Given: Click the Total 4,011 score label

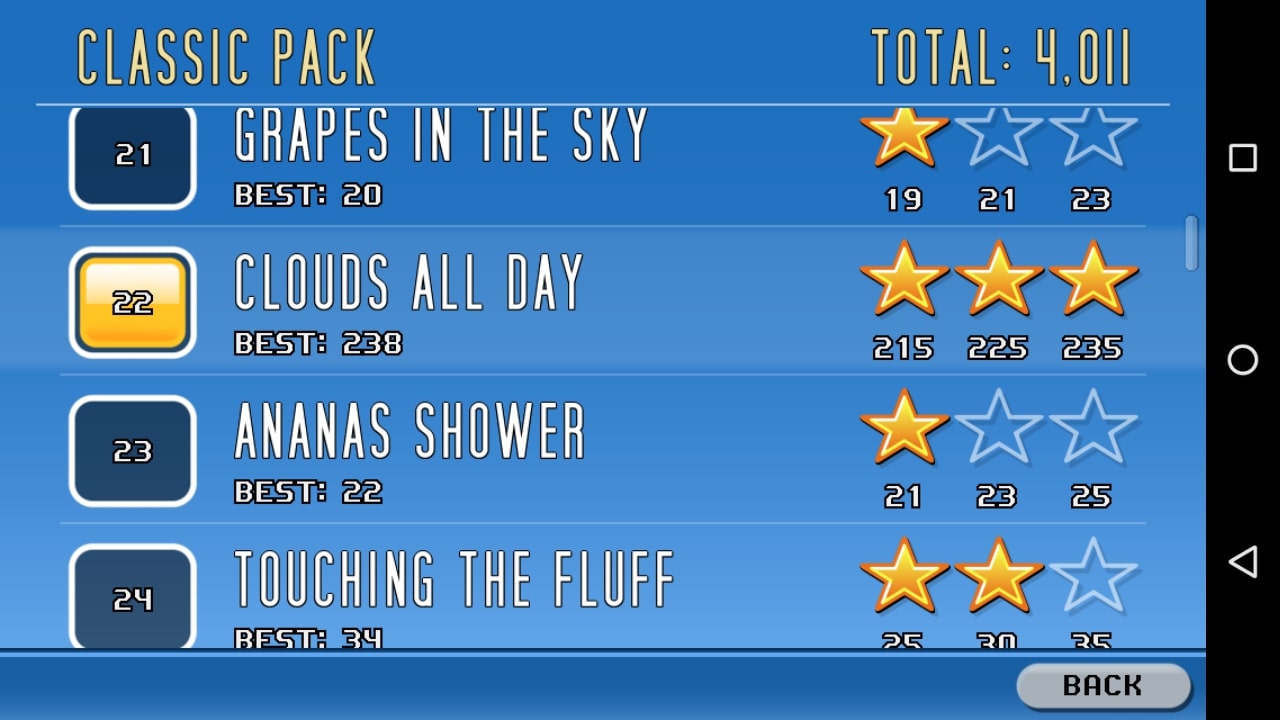Looking at the screenshot, I should 1000,58.
